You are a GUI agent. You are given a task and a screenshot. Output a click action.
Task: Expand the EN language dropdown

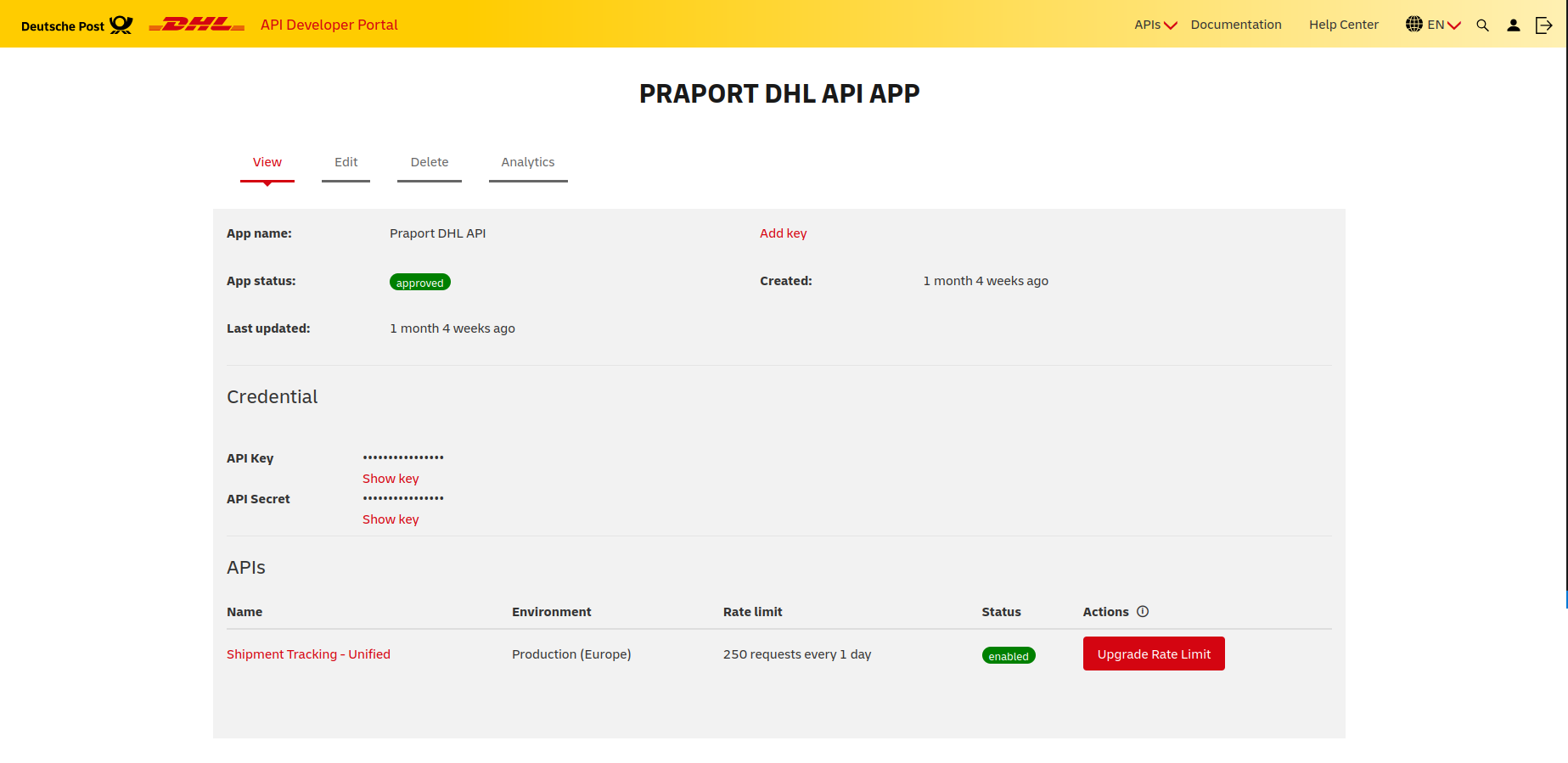point(1443,25)
